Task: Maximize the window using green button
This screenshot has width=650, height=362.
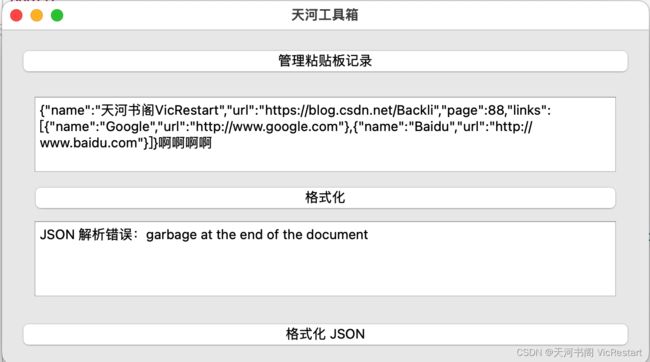Action: pos(57,15)
